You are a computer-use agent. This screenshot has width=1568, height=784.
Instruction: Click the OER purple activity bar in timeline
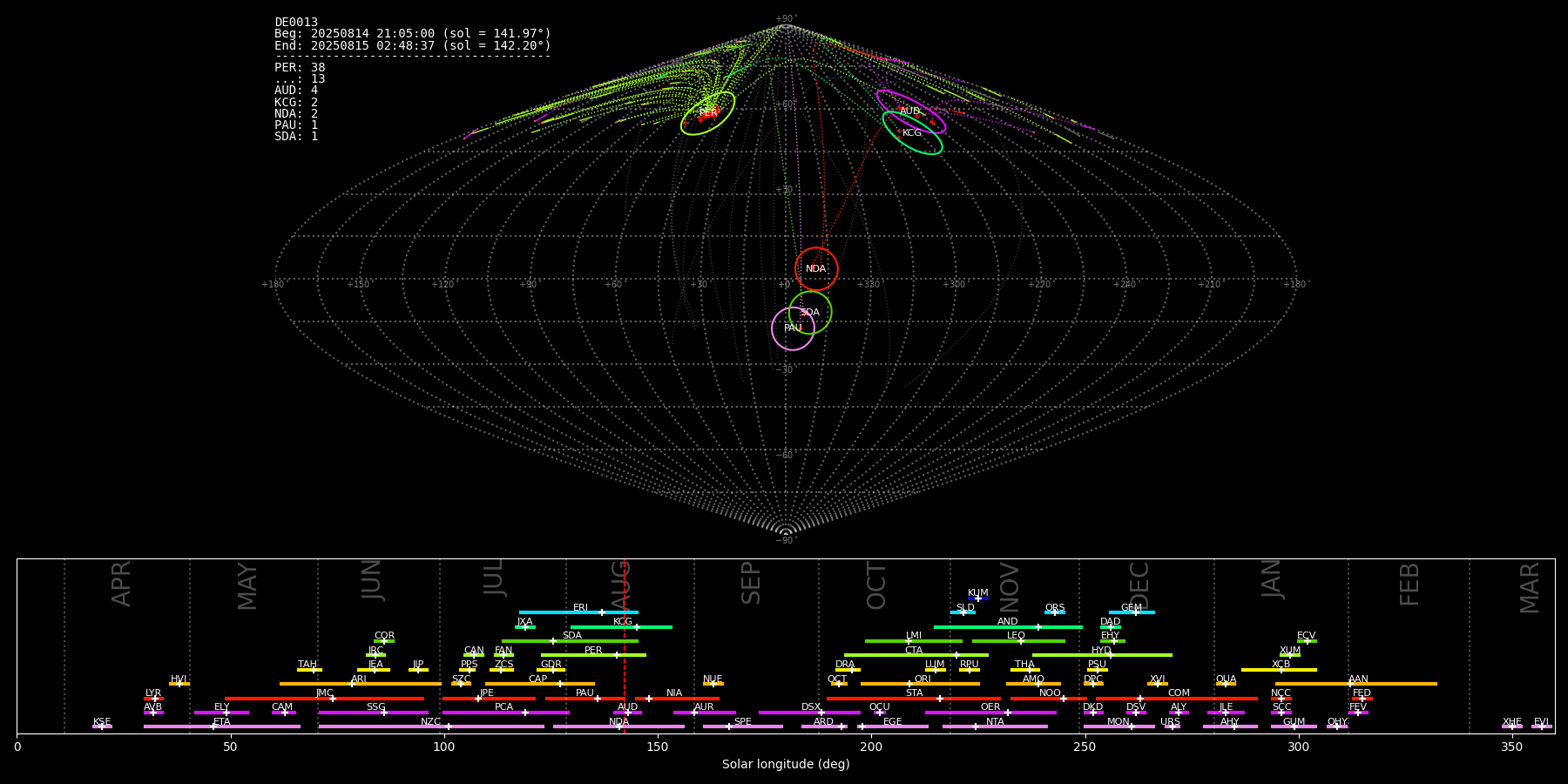[990, 713]
